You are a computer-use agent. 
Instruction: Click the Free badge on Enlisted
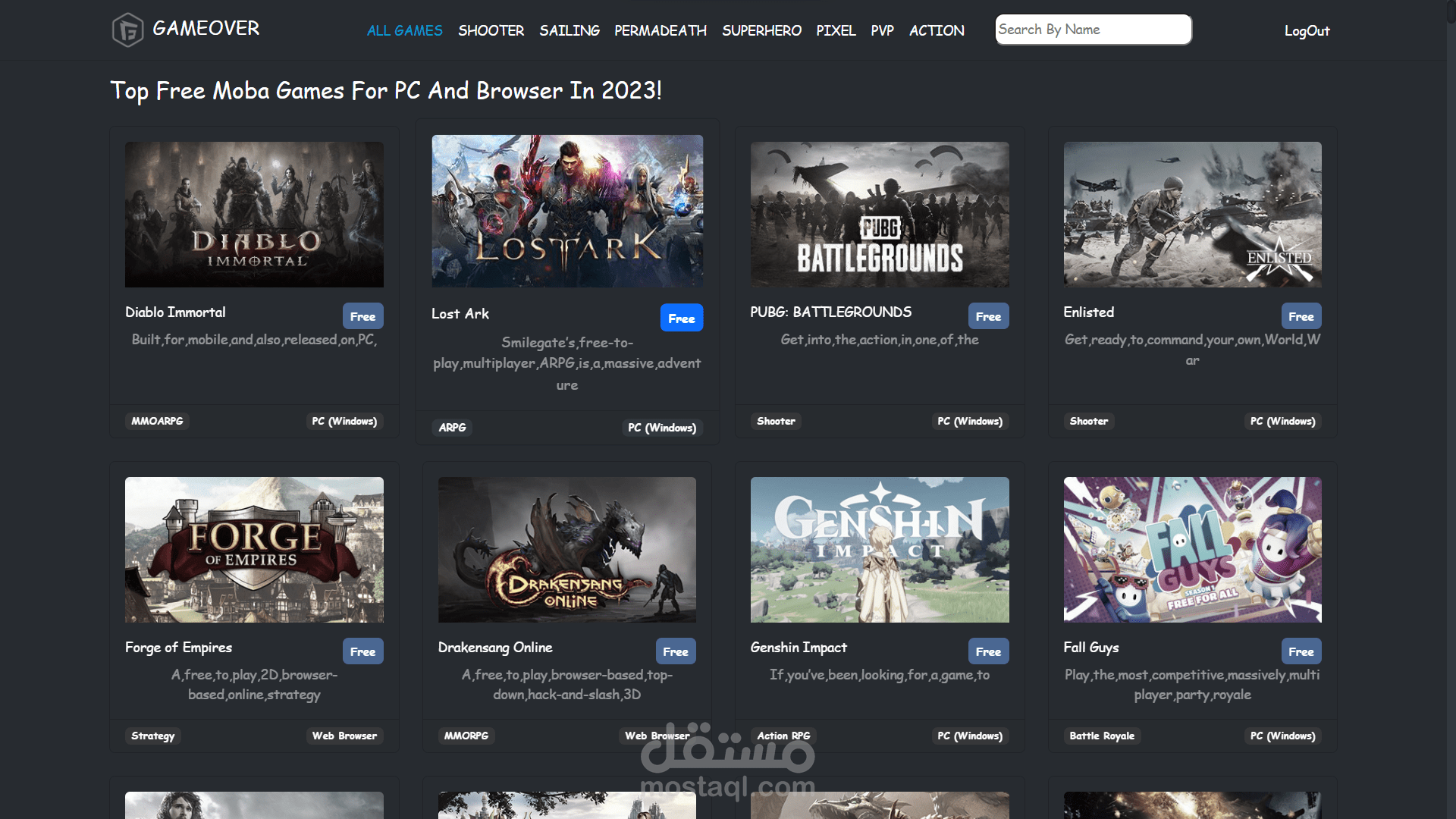1301,316
